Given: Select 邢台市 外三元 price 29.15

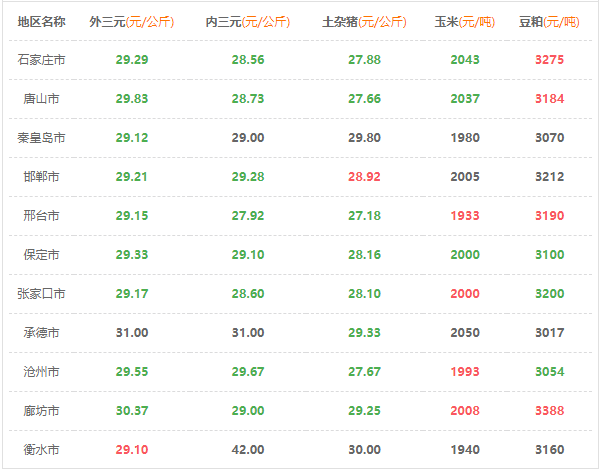Looking at the screenshot, I should [132, 216].
